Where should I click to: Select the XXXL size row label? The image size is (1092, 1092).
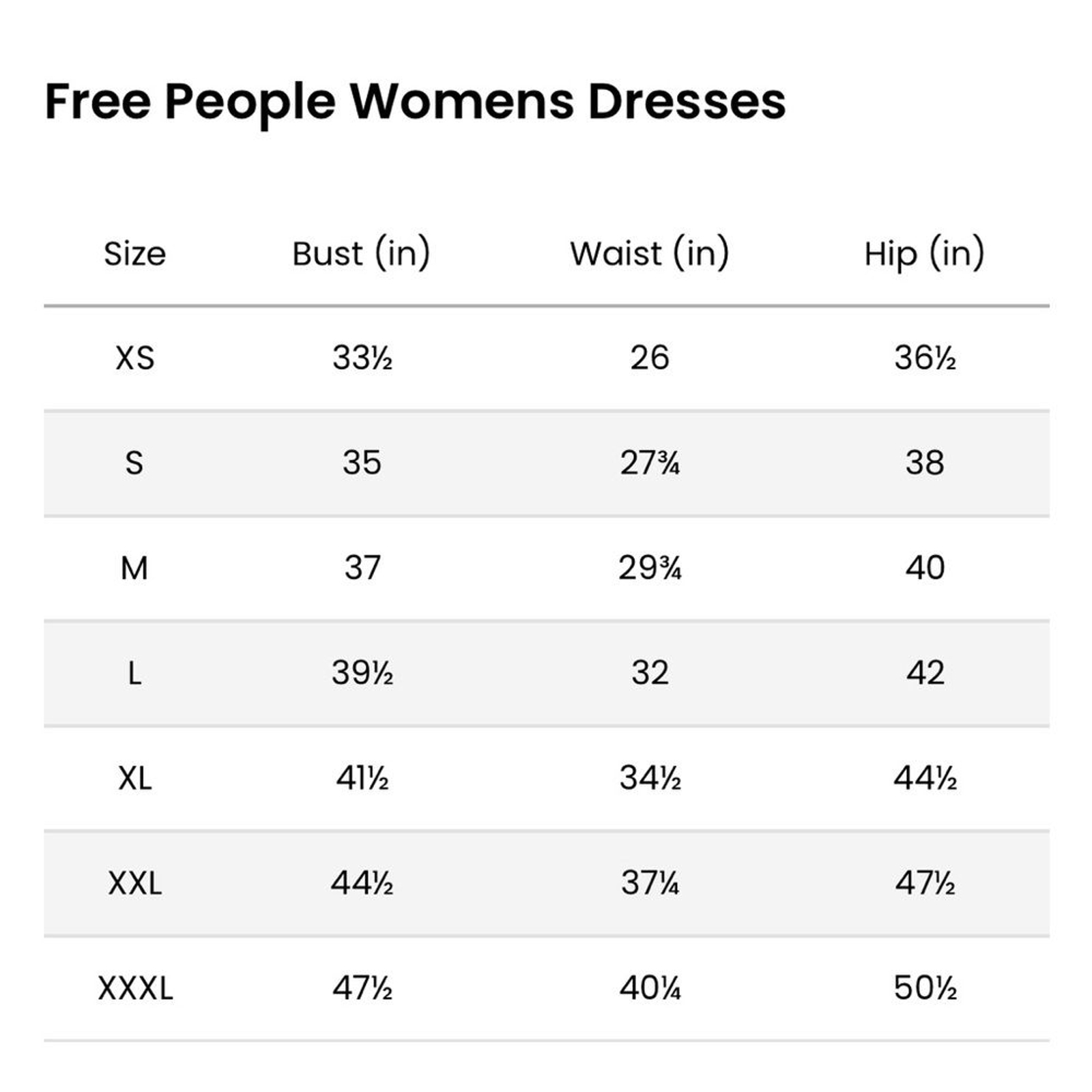coord(134,988)
